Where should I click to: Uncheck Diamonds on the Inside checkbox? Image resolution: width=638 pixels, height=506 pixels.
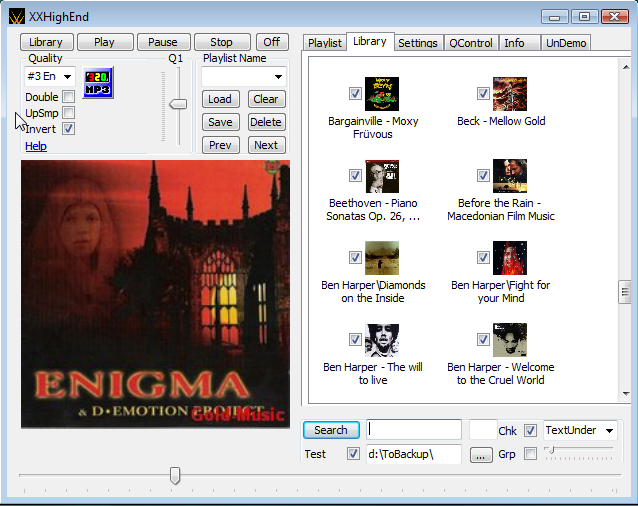(x=355, y=257)
